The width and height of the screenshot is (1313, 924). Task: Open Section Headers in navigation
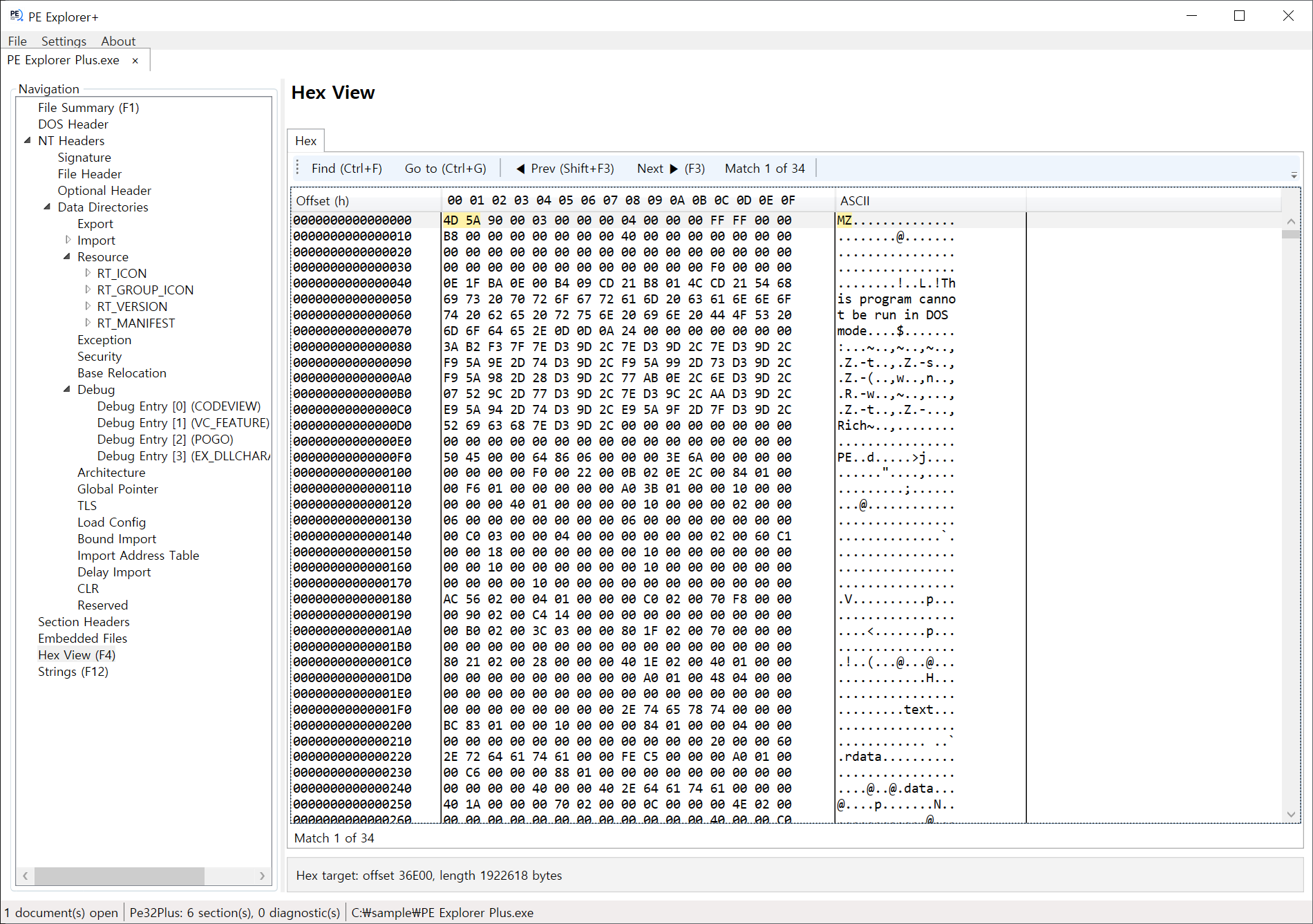pos(84,622)
